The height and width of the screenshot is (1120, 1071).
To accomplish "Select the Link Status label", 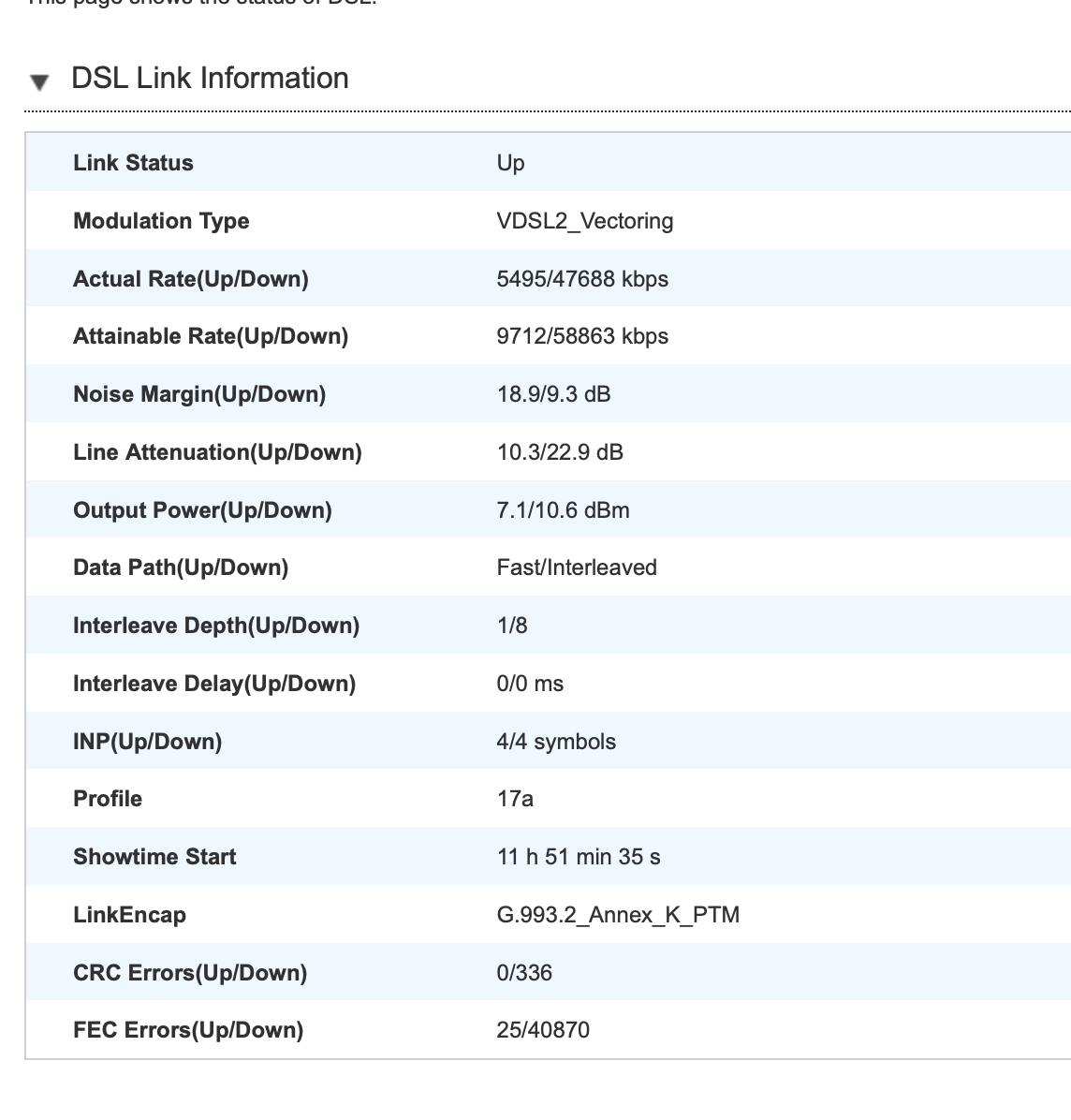I will [133, 163].
